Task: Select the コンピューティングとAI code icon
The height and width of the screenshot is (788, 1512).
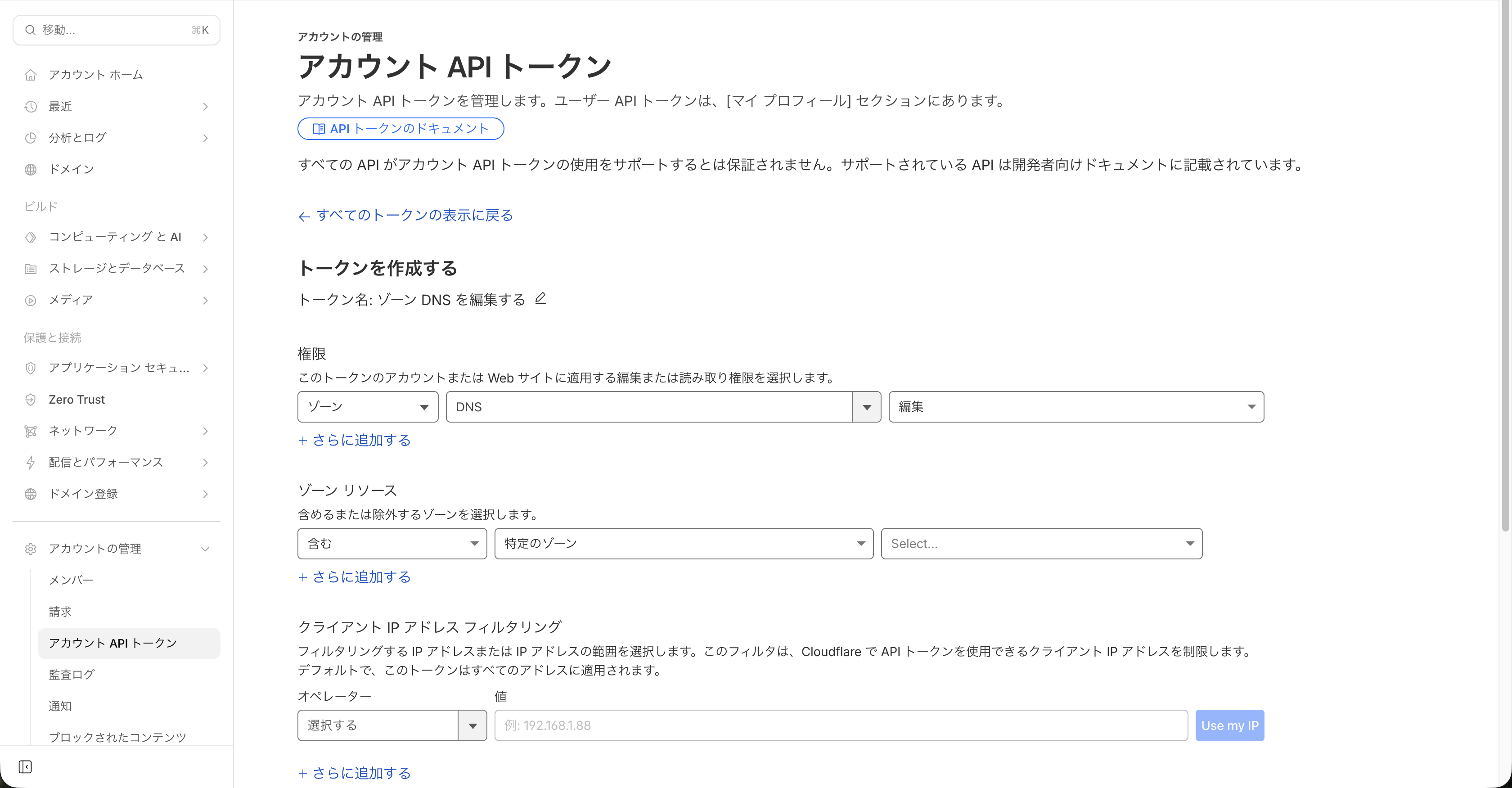Action: coord(31,237)
